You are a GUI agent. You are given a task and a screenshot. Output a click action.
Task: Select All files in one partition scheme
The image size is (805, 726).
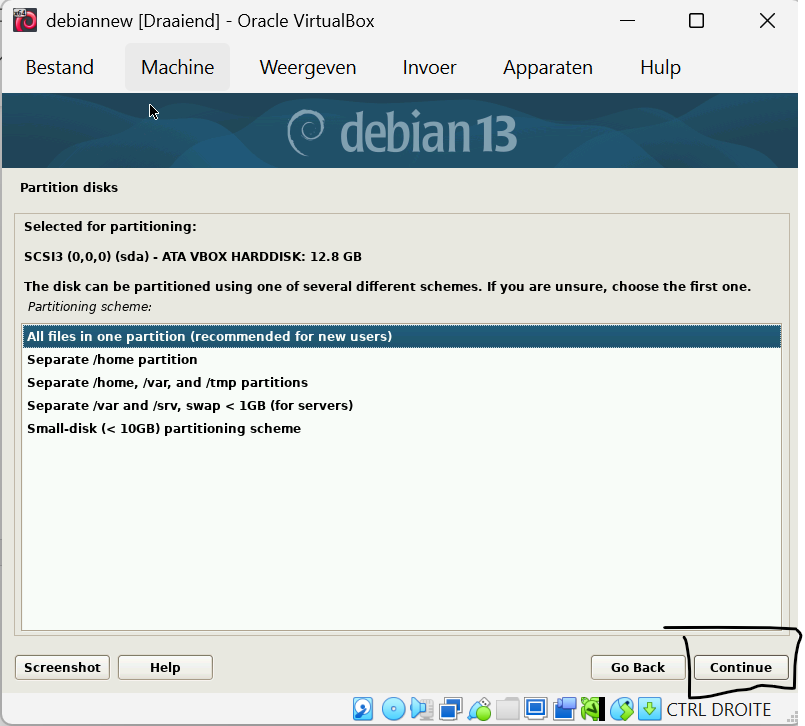click(x=401, y=336)
